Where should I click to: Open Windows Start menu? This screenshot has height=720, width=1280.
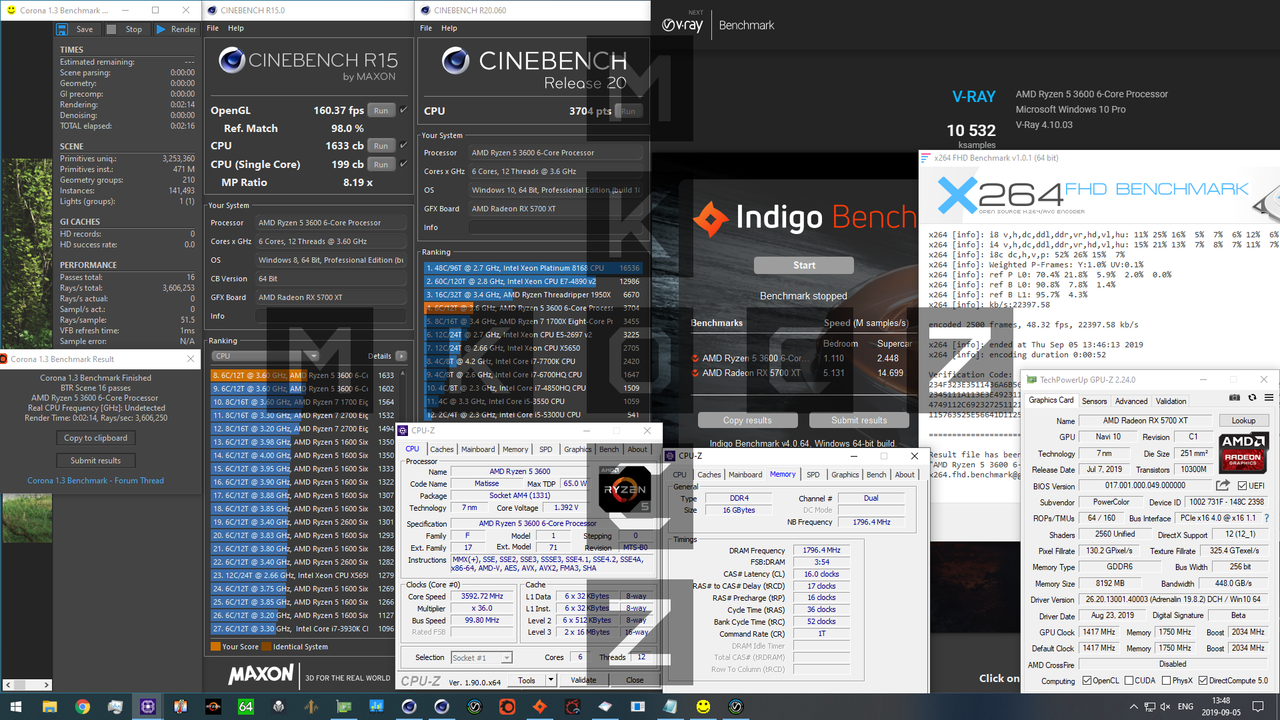(17, 706)
